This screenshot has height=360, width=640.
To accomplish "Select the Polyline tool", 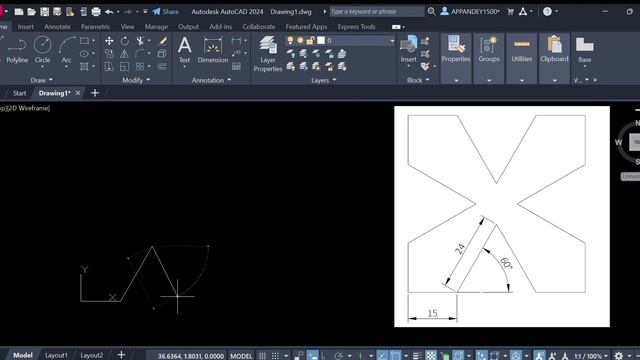I will [x=17, y=50].
